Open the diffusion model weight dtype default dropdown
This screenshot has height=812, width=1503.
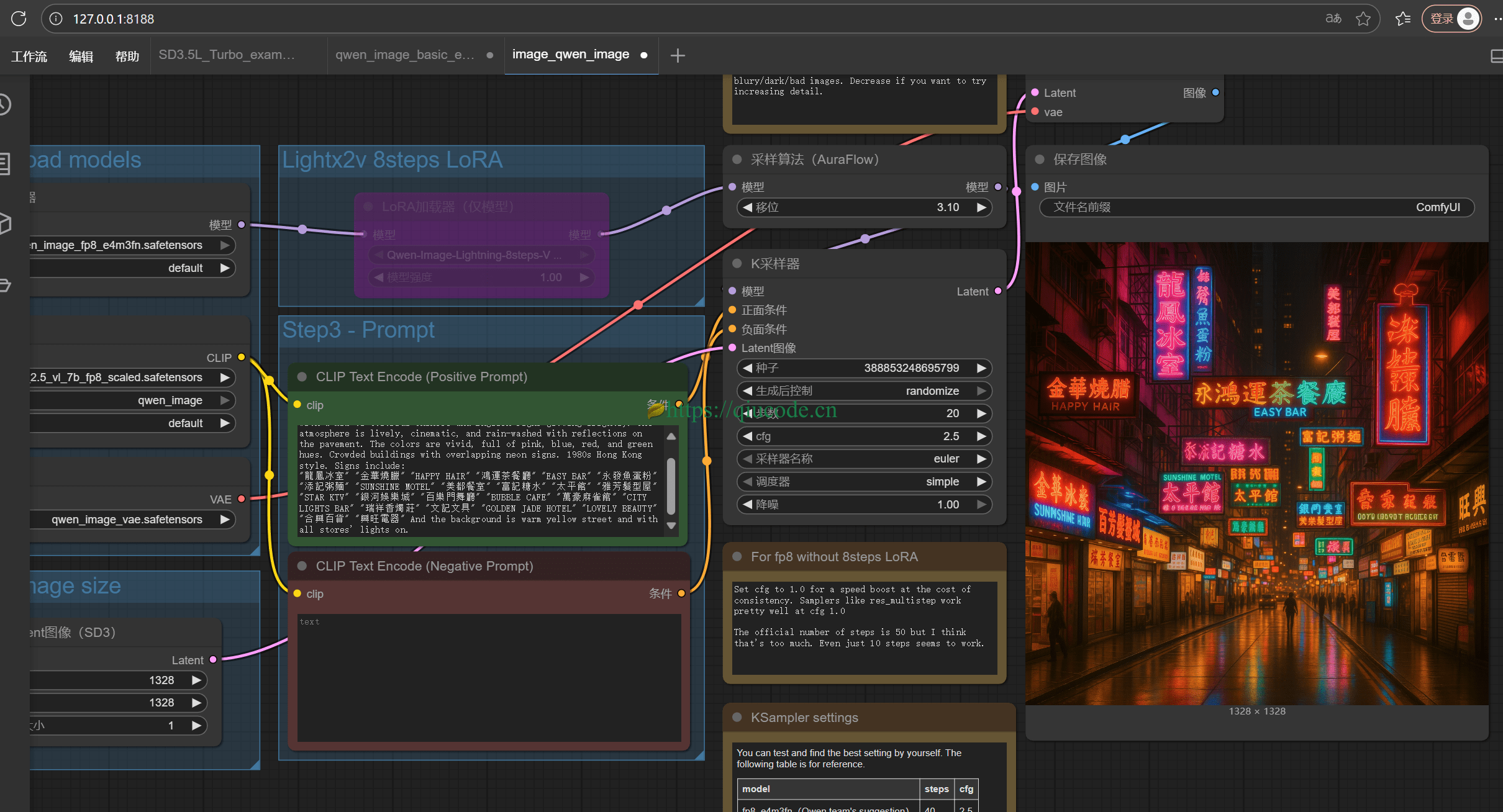[x=132, y=268]
